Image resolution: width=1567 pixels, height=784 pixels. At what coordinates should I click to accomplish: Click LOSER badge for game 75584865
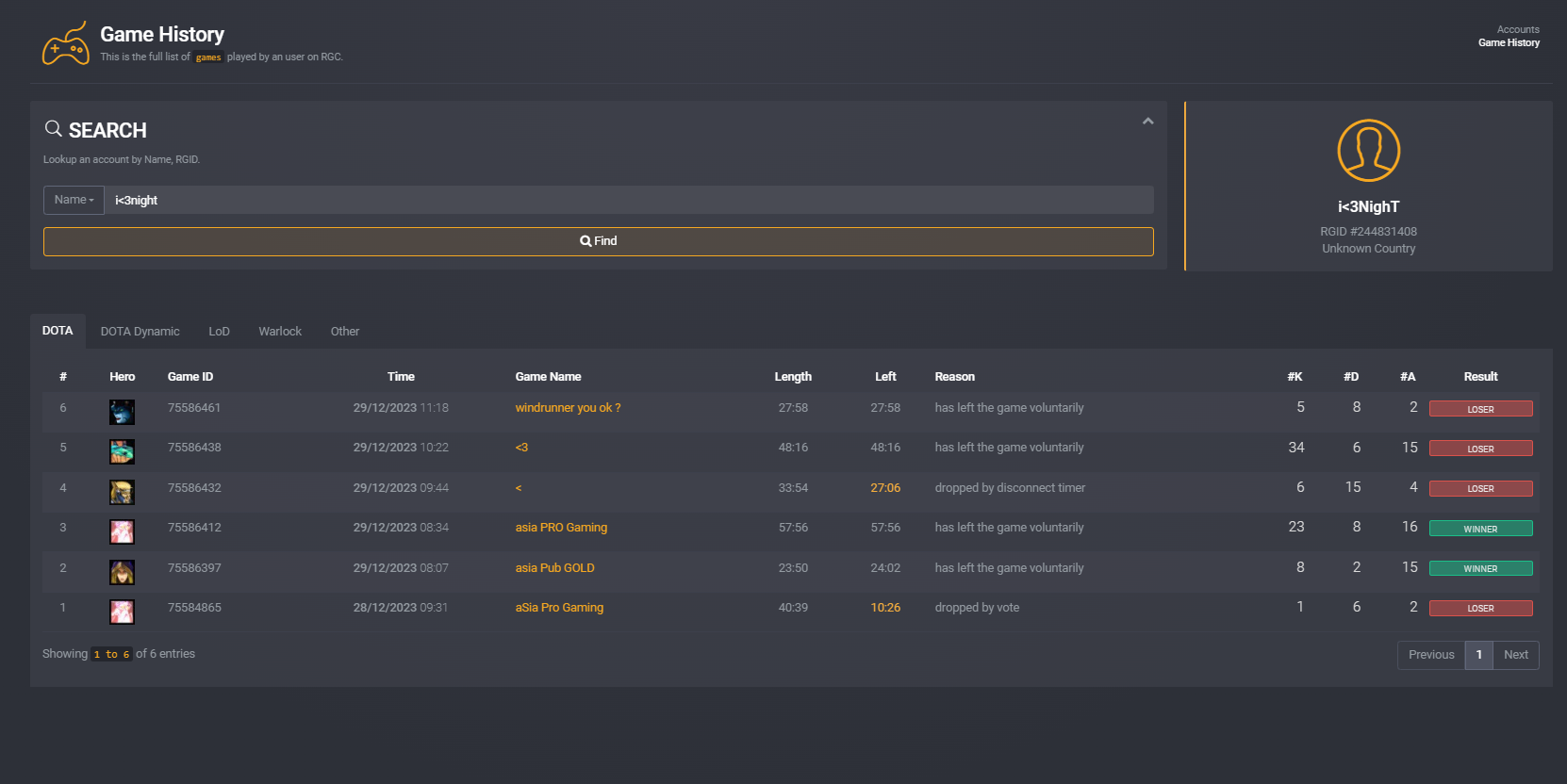pos(1480,608)
